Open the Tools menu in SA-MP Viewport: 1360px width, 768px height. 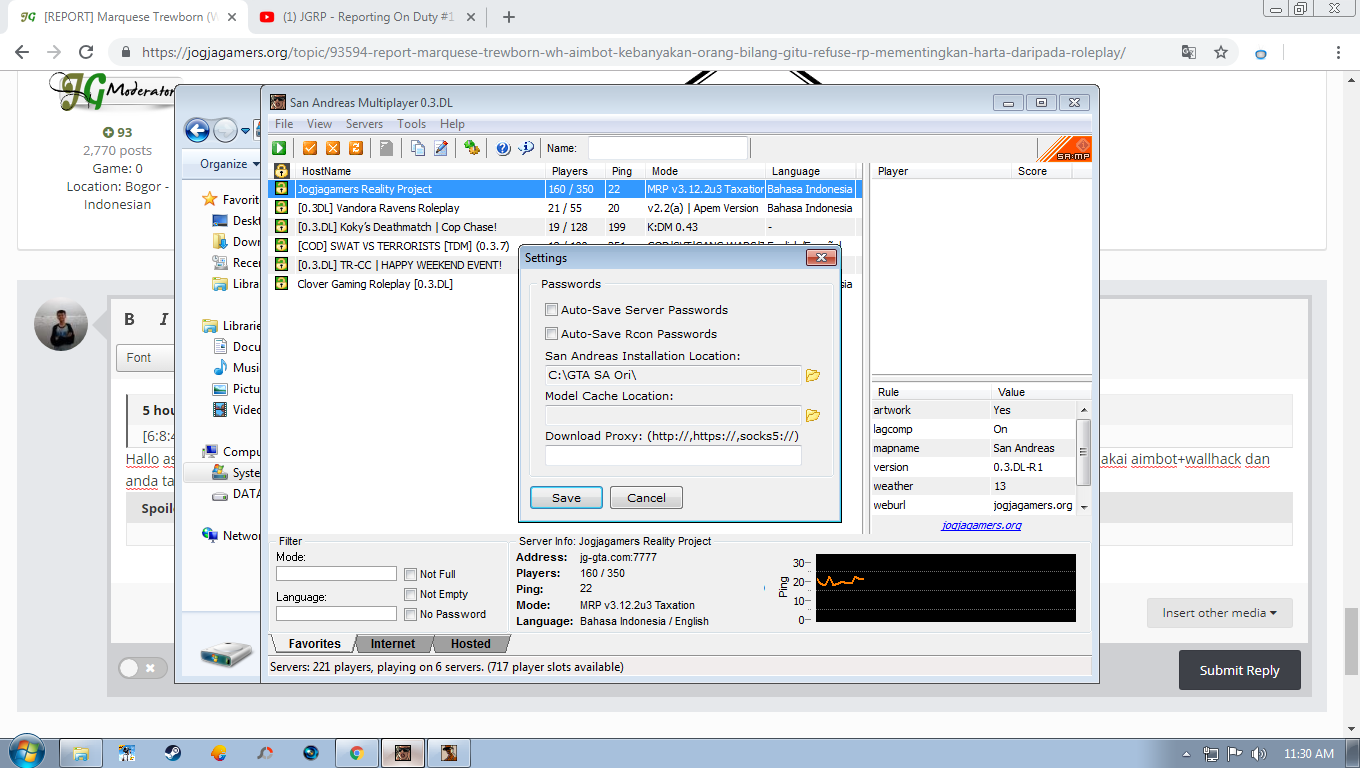point(411,124)
